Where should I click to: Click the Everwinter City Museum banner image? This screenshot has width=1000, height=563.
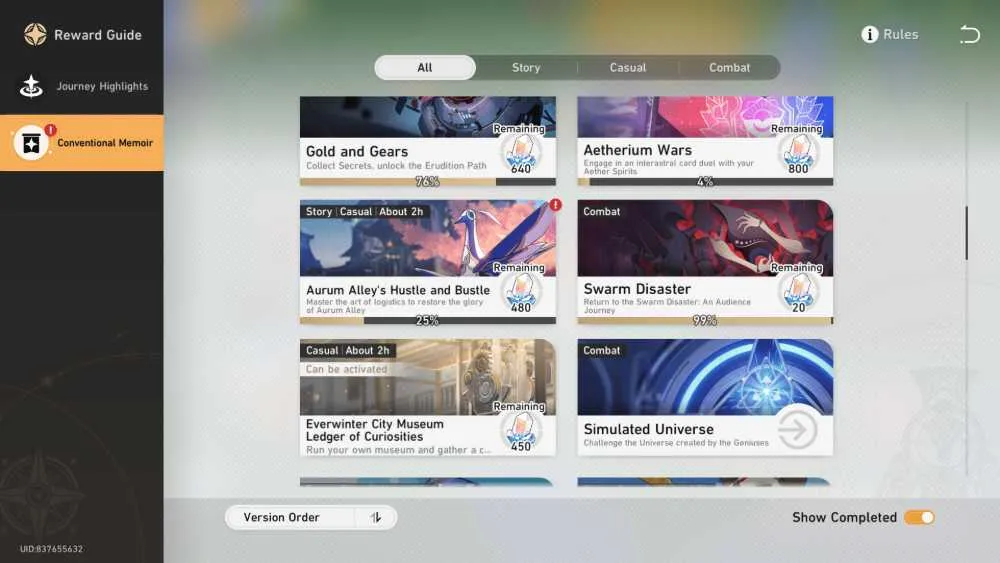[x=427, y=377]
